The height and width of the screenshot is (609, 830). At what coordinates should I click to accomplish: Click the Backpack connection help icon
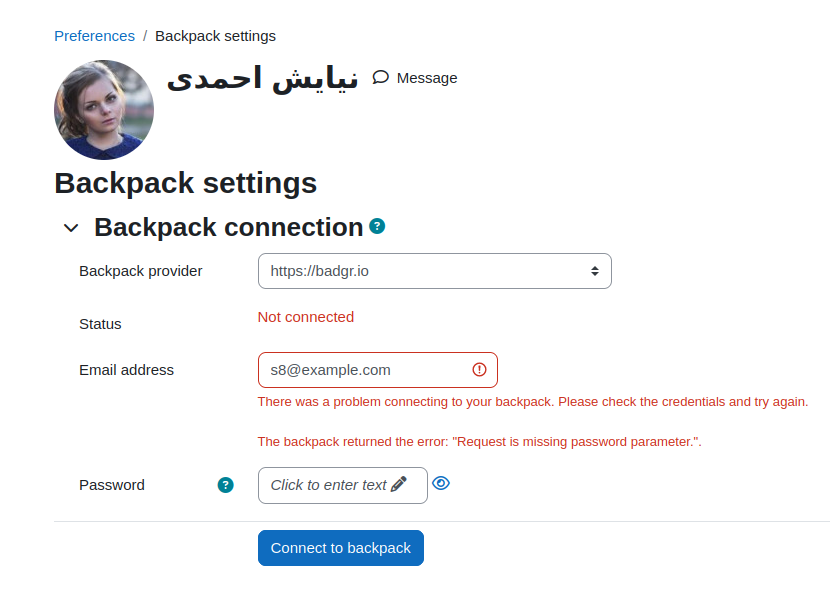pos(377,226)
